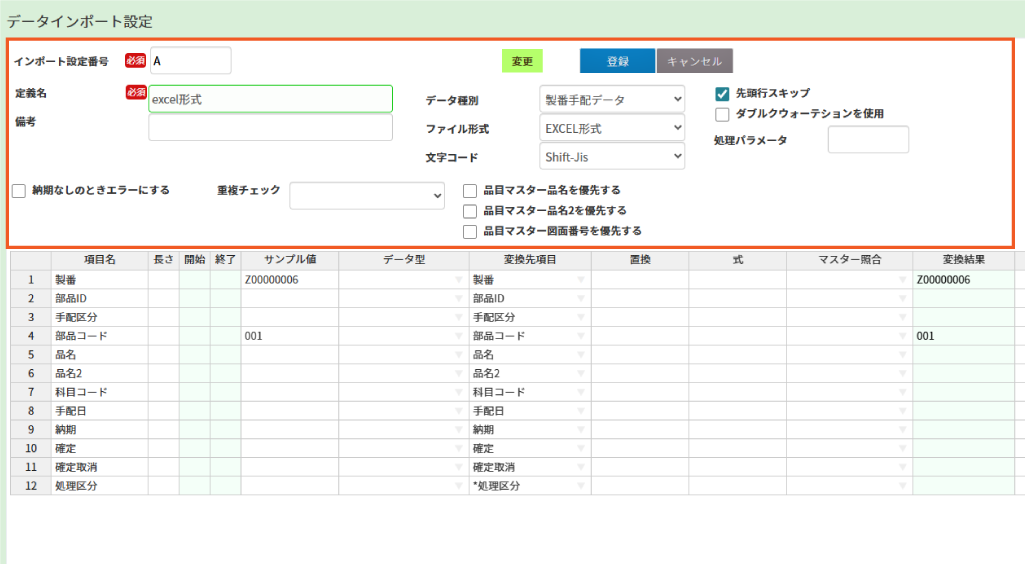Open 変換先項目 dropdown arrow in 製番 row
Image resolution: width=1025 pixels, height=564 pixels.
(581, 280)
